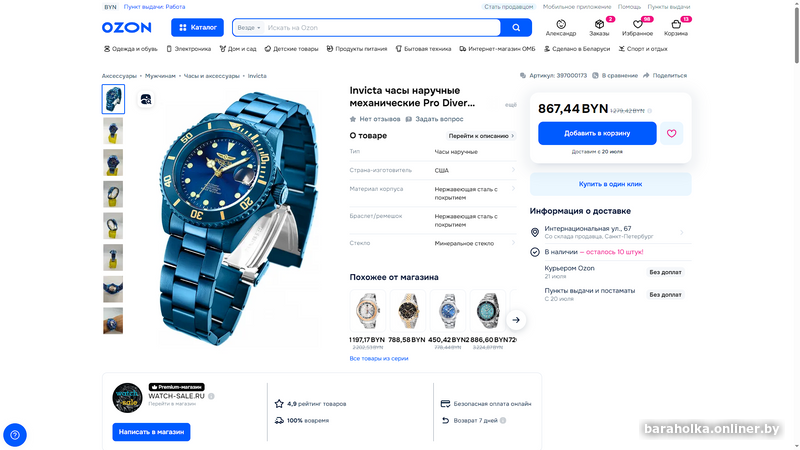This screenshot has width=800, height=450.
Task: Open the Электроника category menu
Action: [188, 49]
